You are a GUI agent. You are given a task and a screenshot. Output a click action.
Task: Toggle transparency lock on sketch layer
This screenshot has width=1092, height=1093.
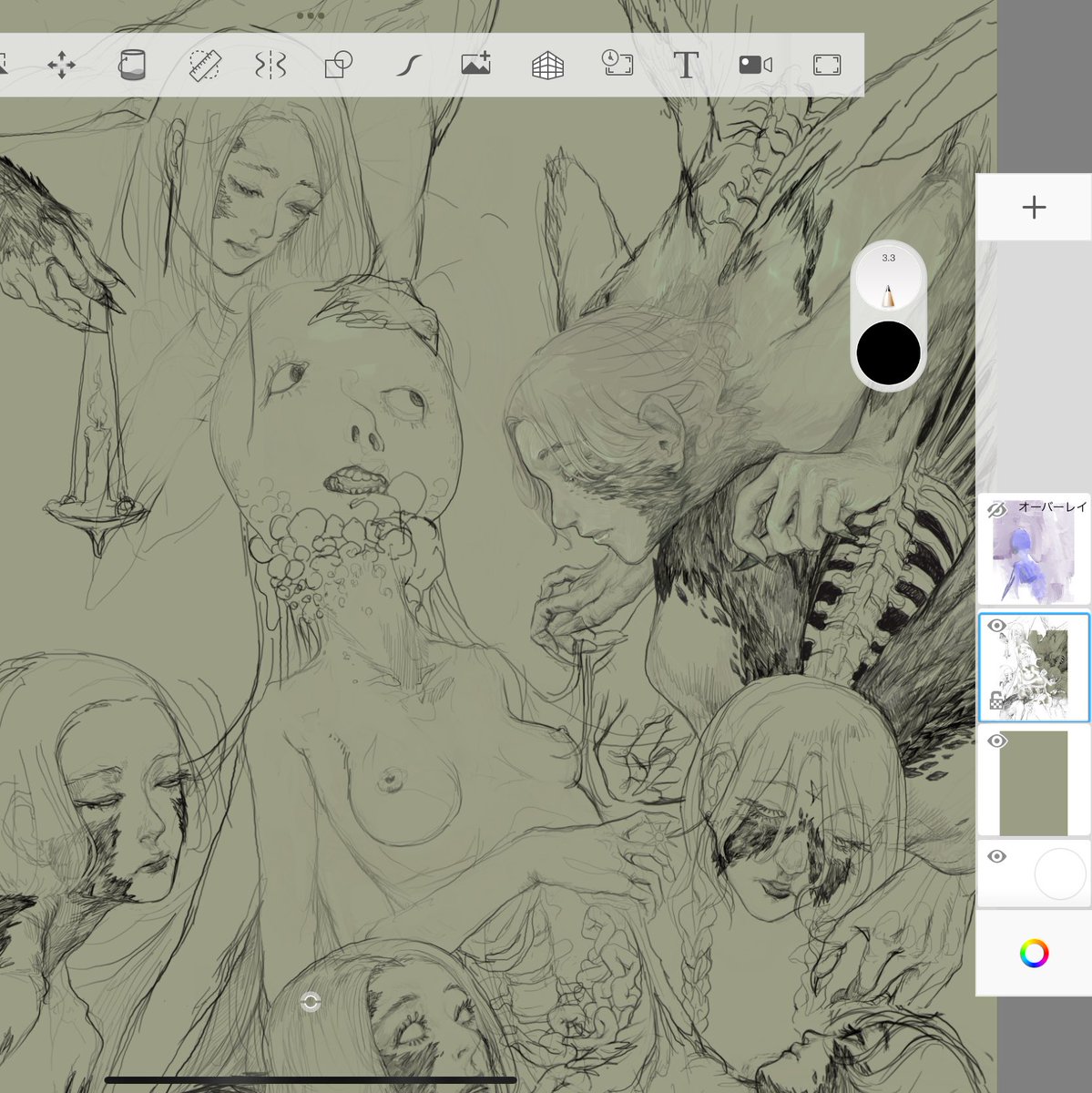pos(997,701)
